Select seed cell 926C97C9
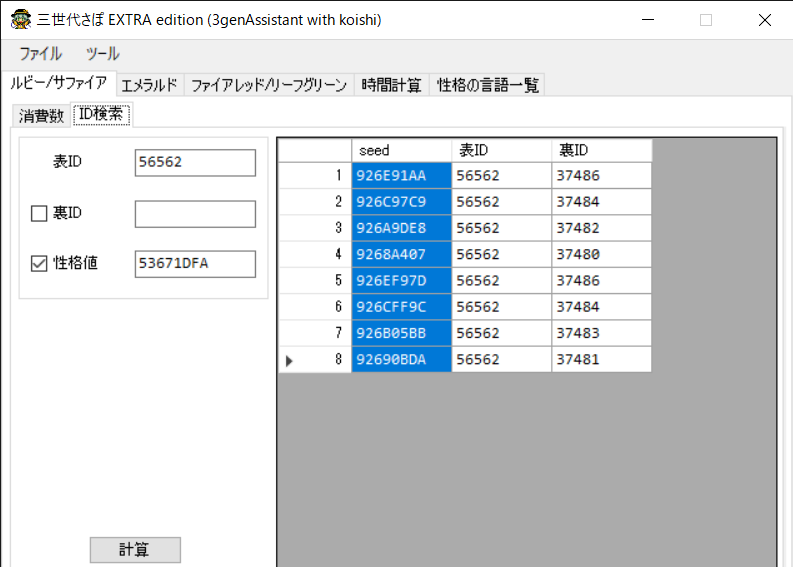Viewport: 793px width, 567px height. tap(402, 202)
